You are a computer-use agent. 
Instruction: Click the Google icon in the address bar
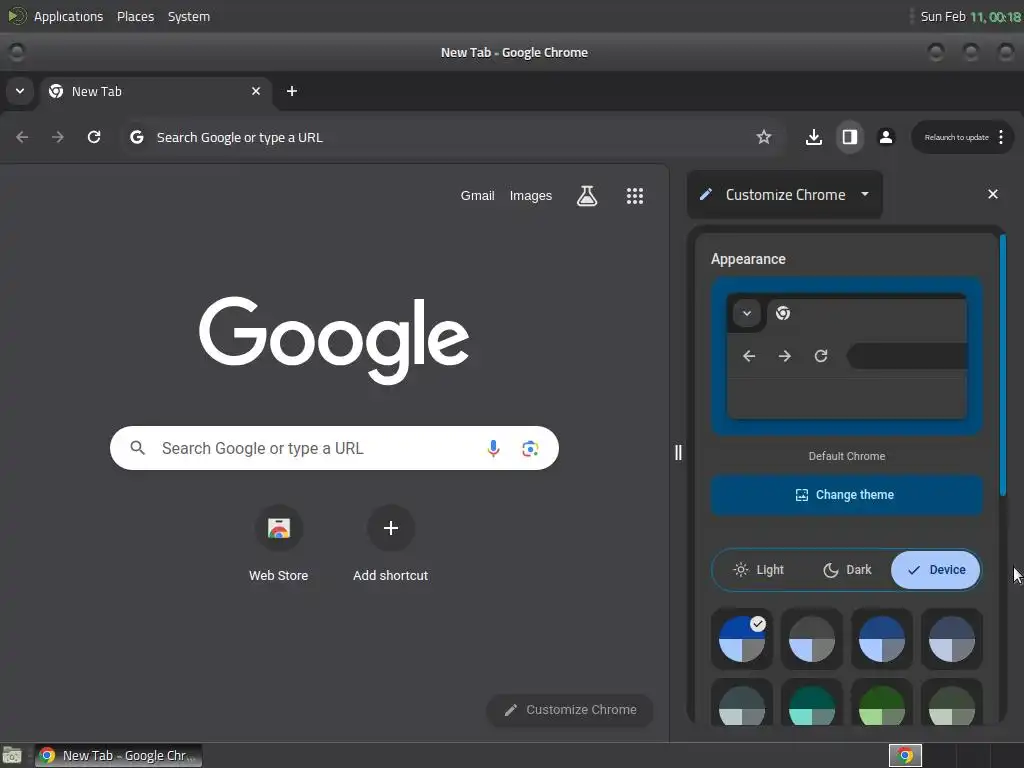click(x=136, y=137)
